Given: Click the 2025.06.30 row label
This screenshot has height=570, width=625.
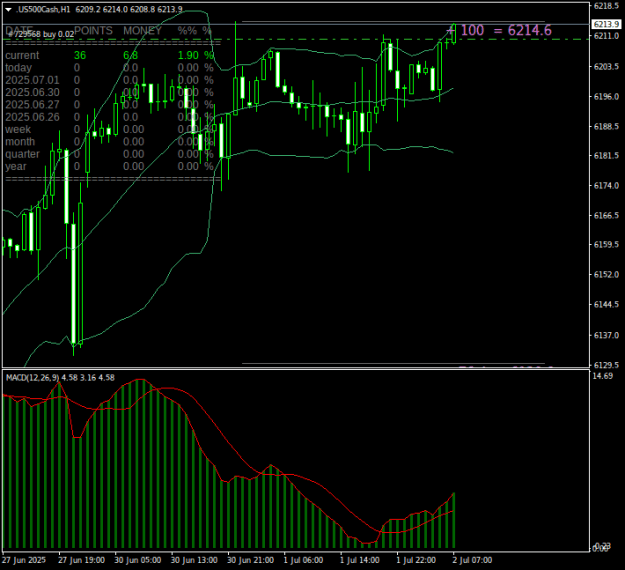Looking at the screenshot, I should (32, 92).
